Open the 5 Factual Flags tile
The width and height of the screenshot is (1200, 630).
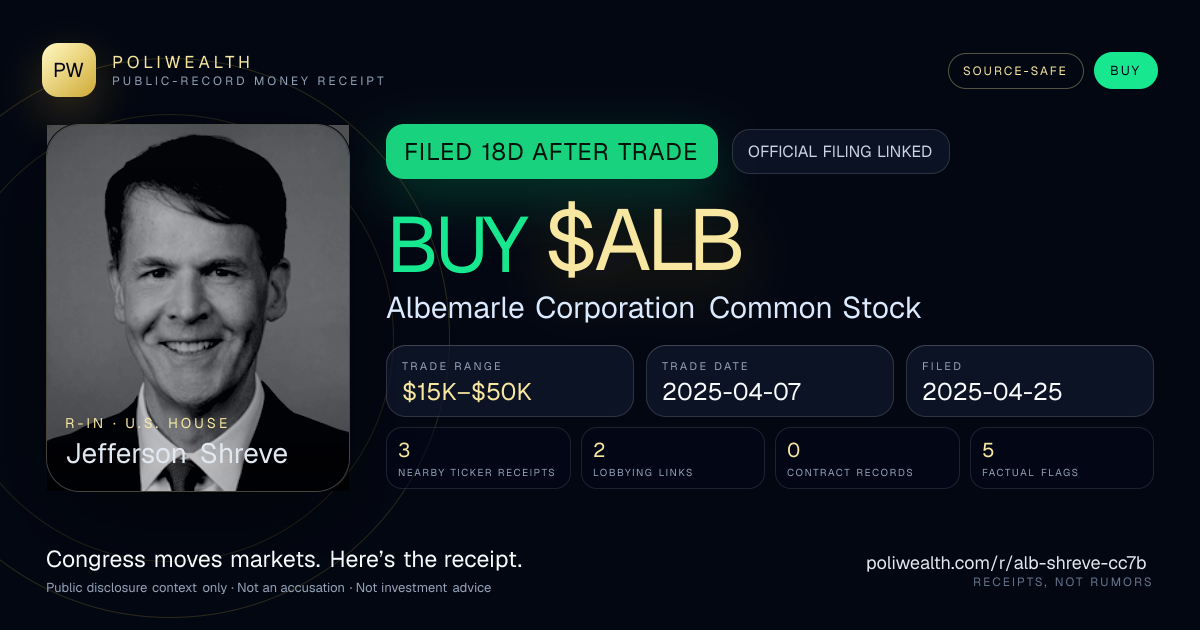coord(1061,458)
